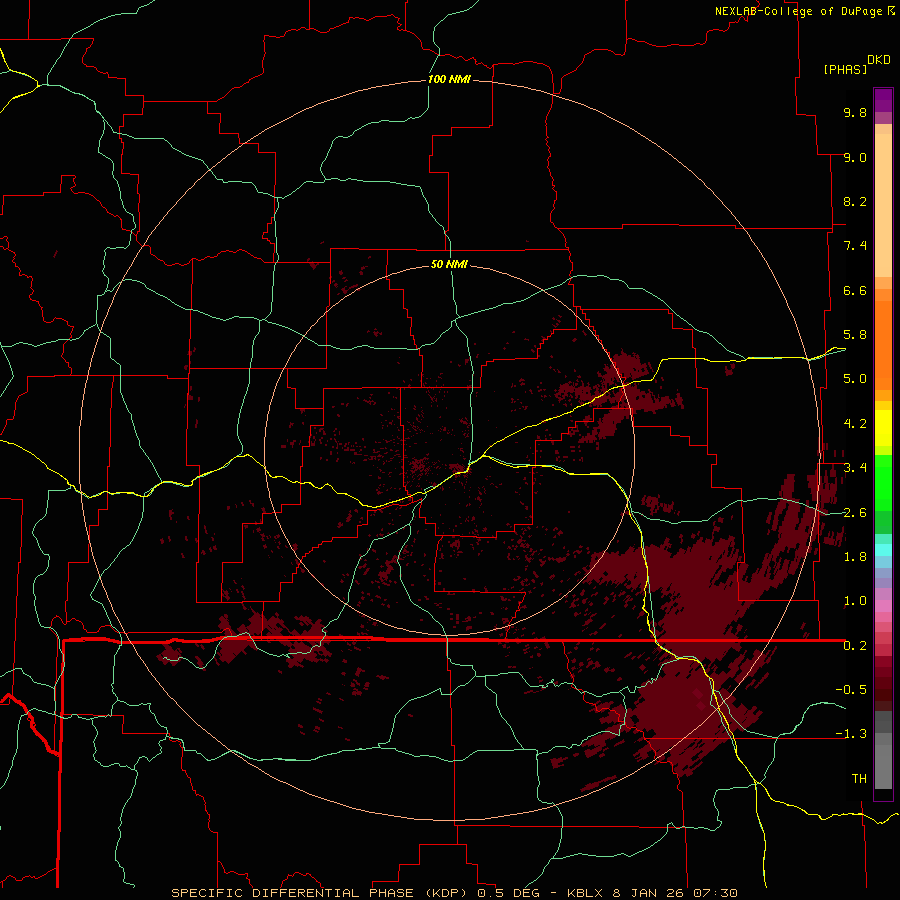Select the 1.8 scale value

click(855, 557)
